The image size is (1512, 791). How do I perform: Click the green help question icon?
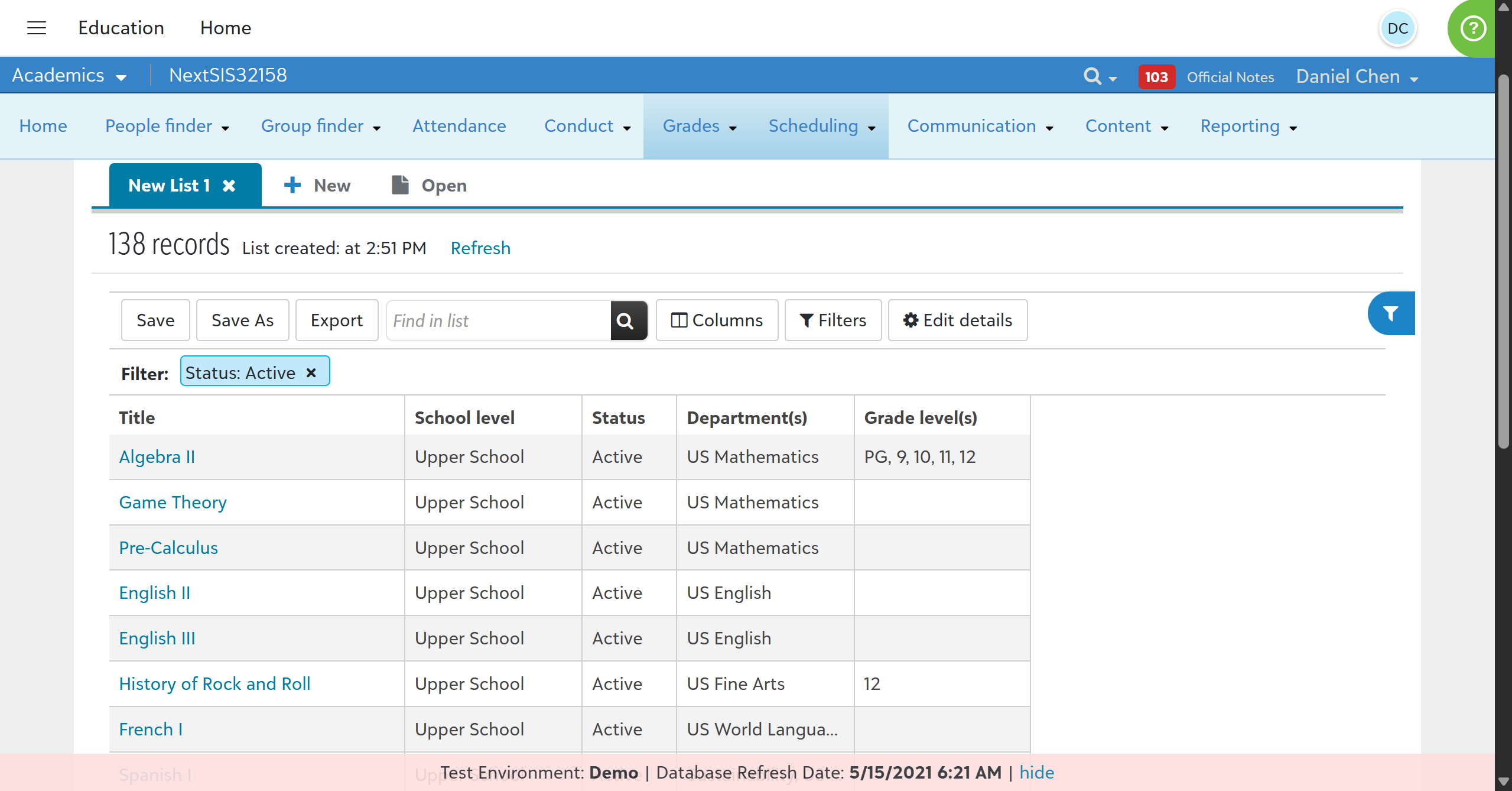[1472, 28]
